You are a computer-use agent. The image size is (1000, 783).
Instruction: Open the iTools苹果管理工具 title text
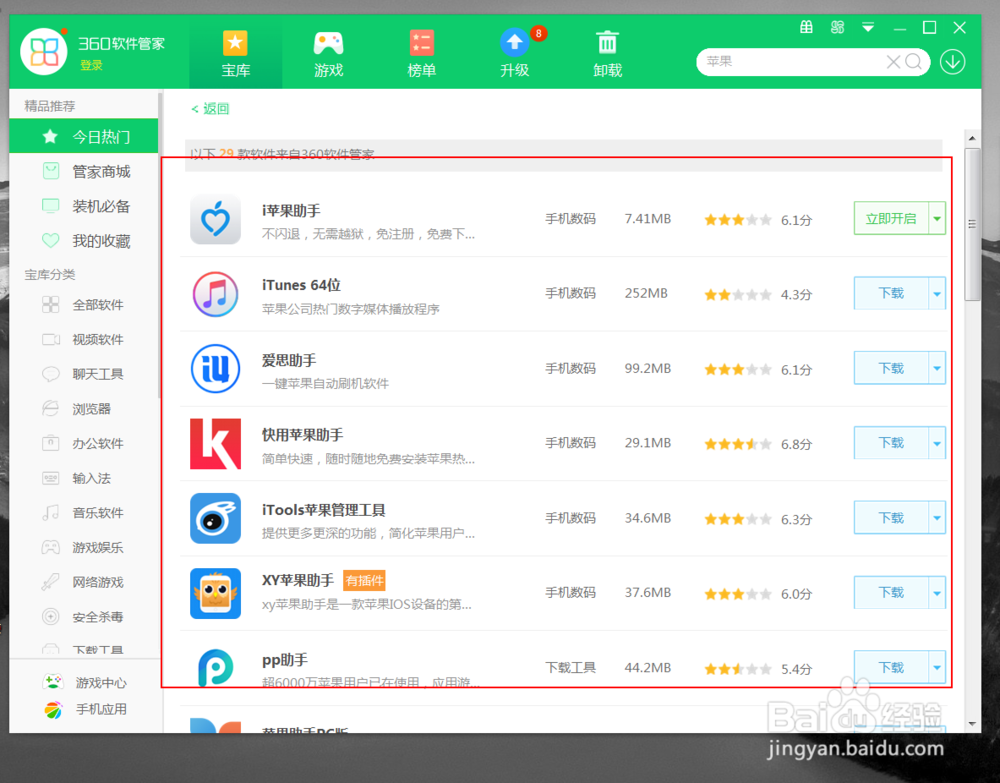click(323, 510)
